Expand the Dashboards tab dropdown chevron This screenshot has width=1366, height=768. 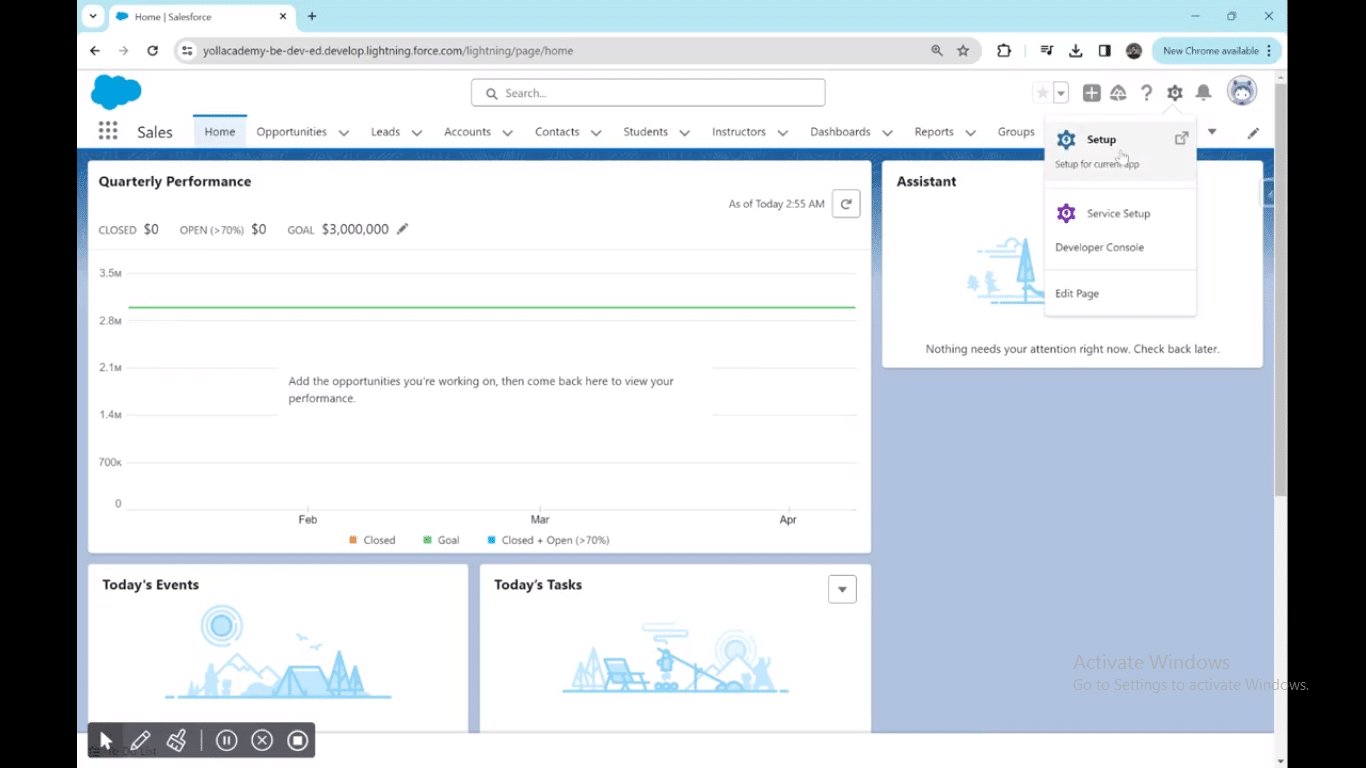point(888,132)
